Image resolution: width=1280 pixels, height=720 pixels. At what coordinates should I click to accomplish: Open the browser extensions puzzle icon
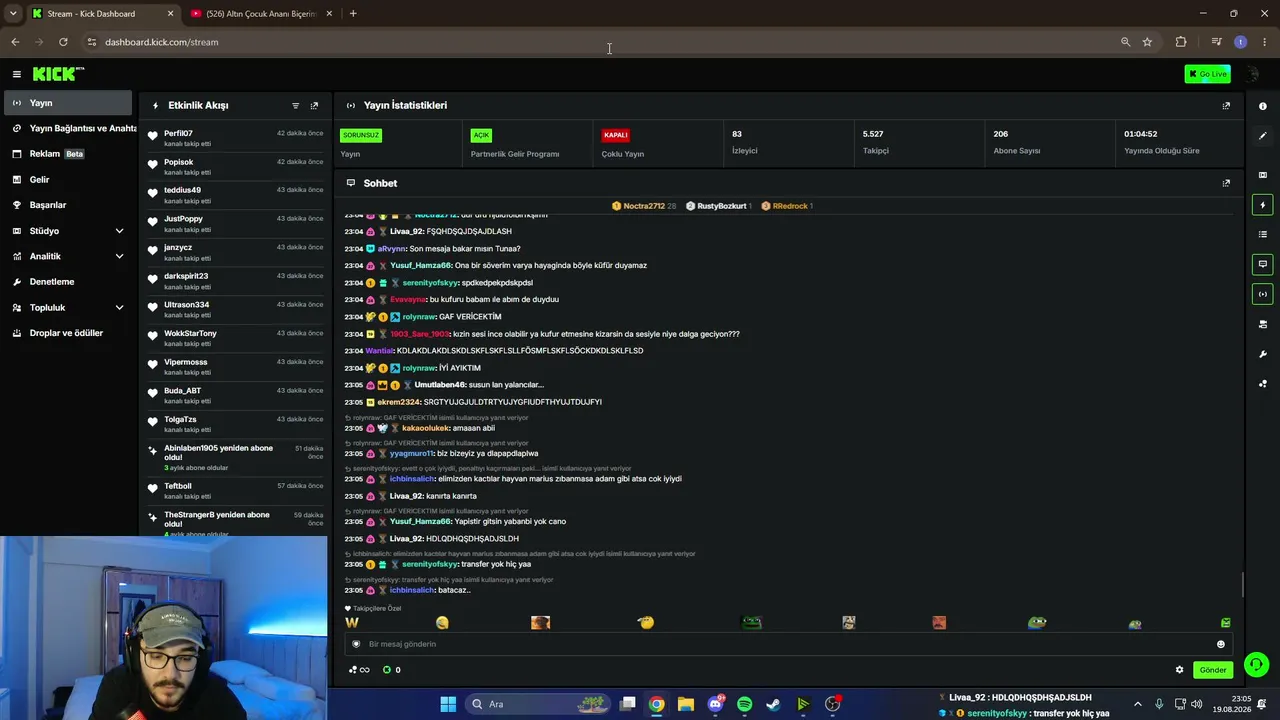click(1181, 42)
